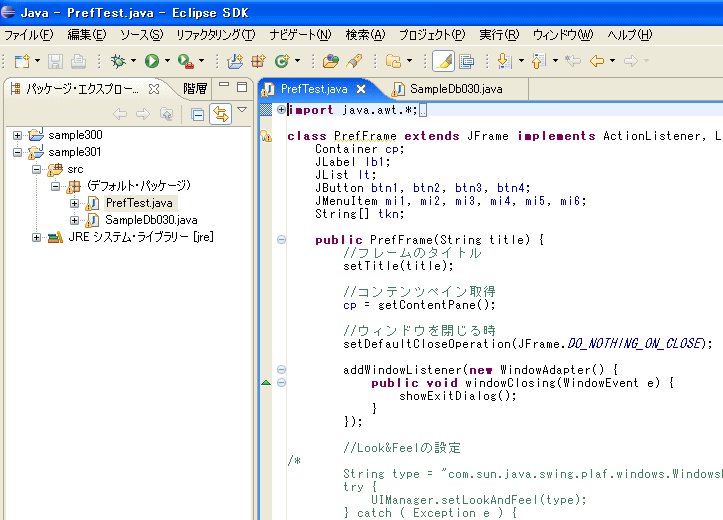
Task: Click the Back navigation arrow in main toolbar
Action: click(x=597, y=61)
